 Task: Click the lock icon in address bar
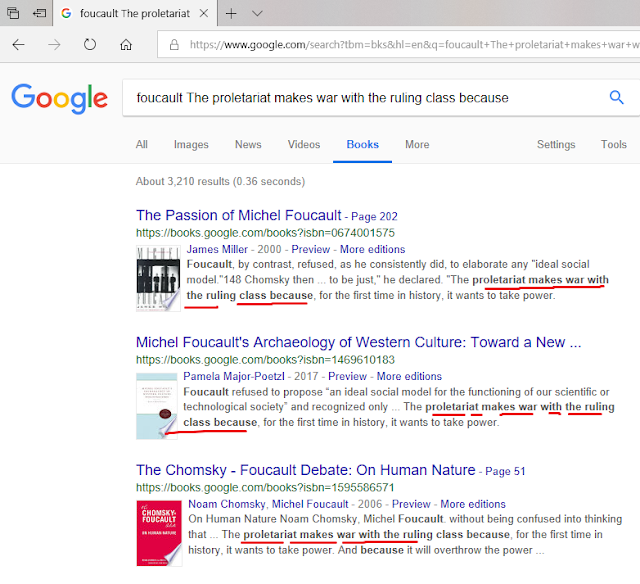(174, 44)
